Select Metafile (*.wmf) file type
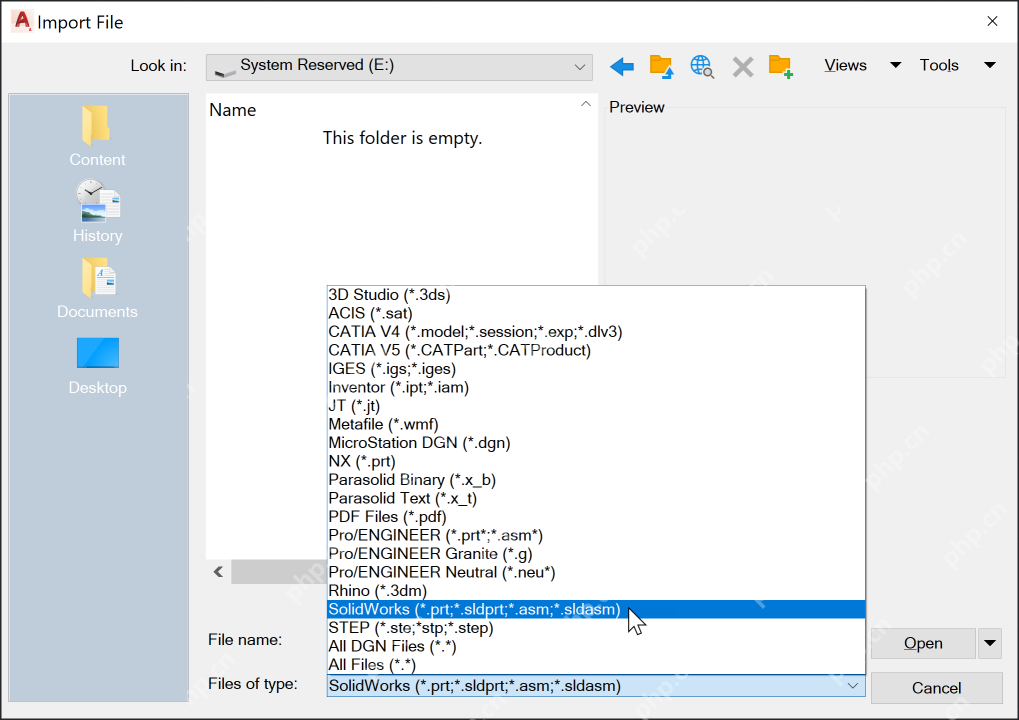Image resolution: width=1019 pixels, height=720 pixels. tap(596, 424)
